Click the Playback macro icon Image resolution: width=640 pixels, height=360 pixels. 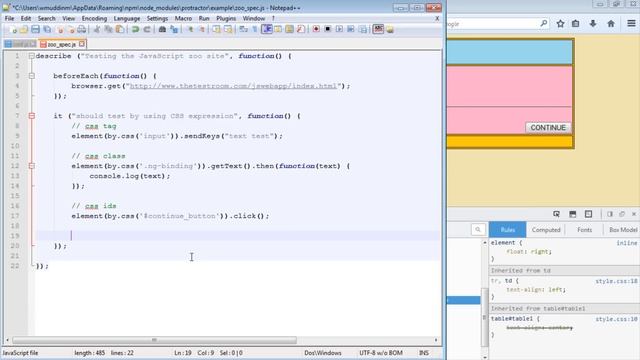tap(339, 29)
